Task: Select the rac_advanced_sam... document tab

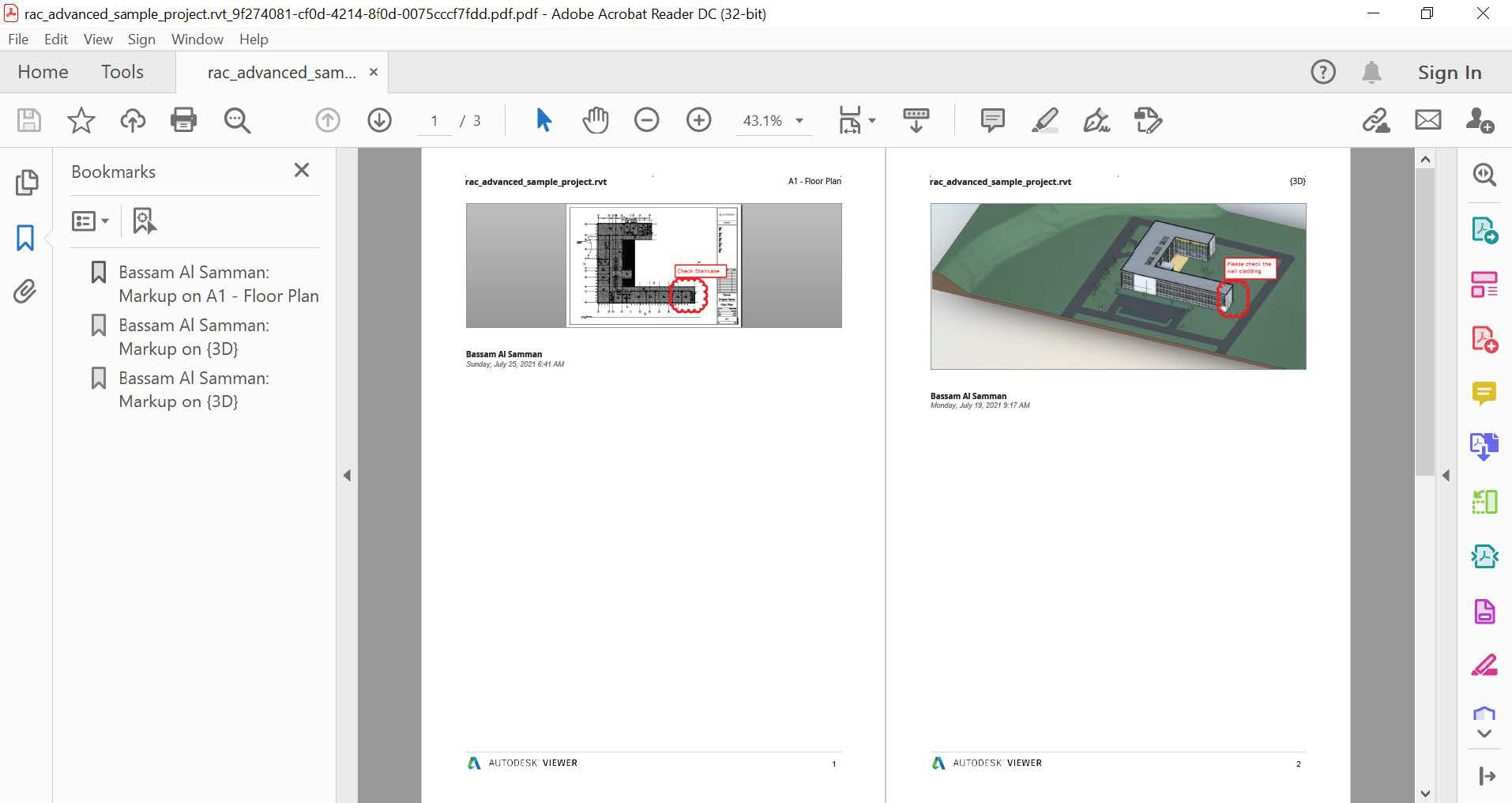Action: click(x=280, y=73)
